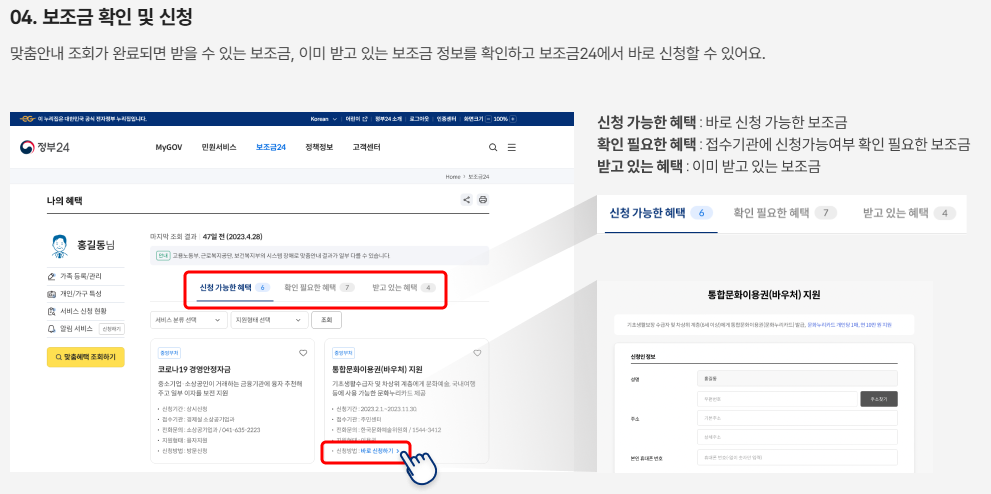Select enlarged 받고 있는 혜택 tab

[910, 213]
